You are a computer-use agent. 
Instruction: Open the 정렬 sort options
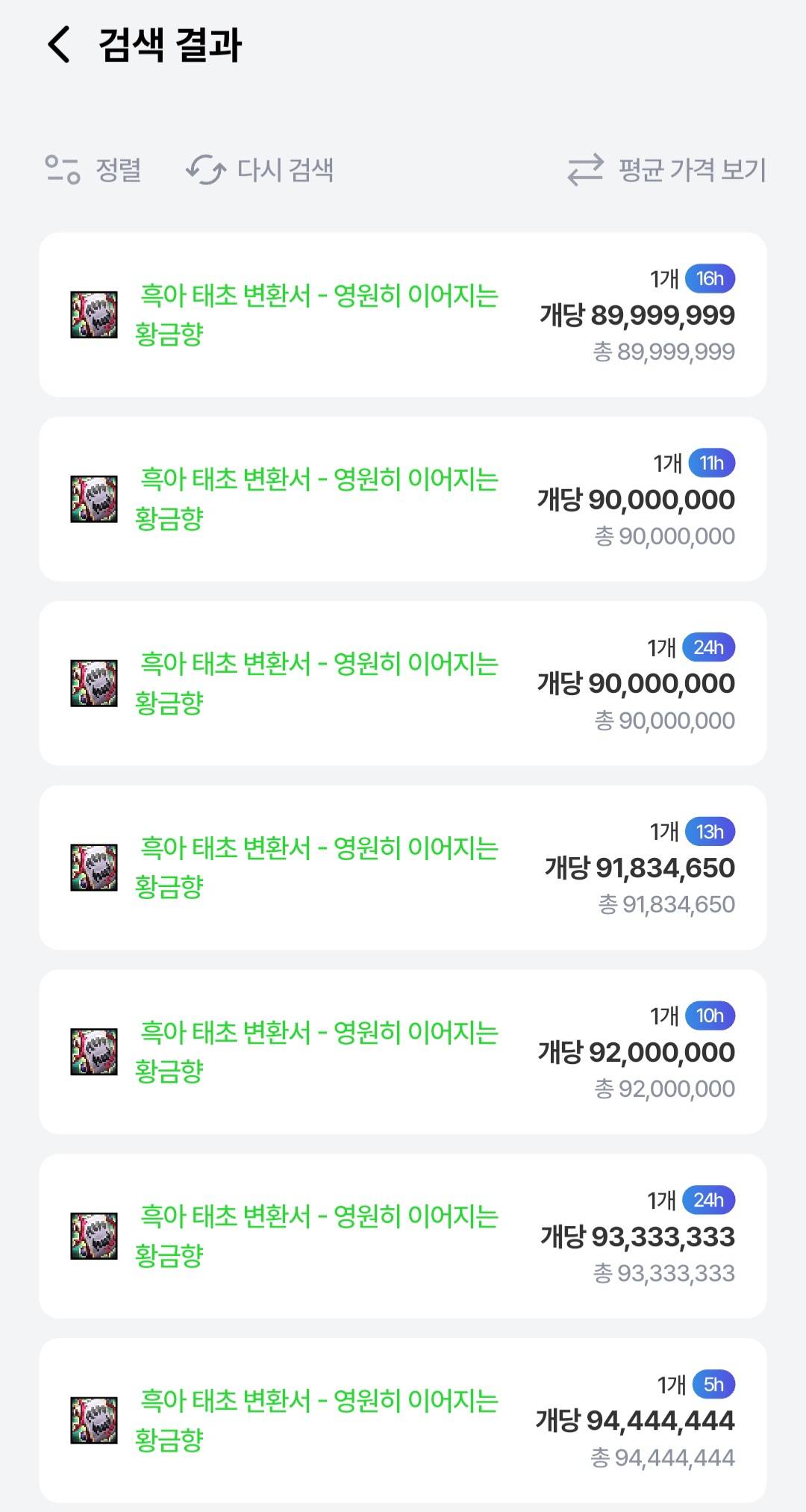(93, 169)
